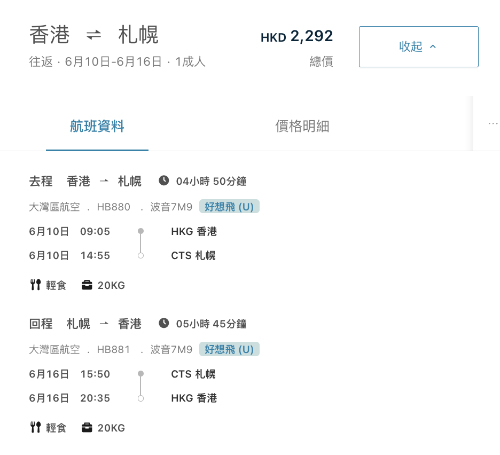Click outbound flight duration clock icon
Screen dimensions: 500x455
[x=164, y=181]
